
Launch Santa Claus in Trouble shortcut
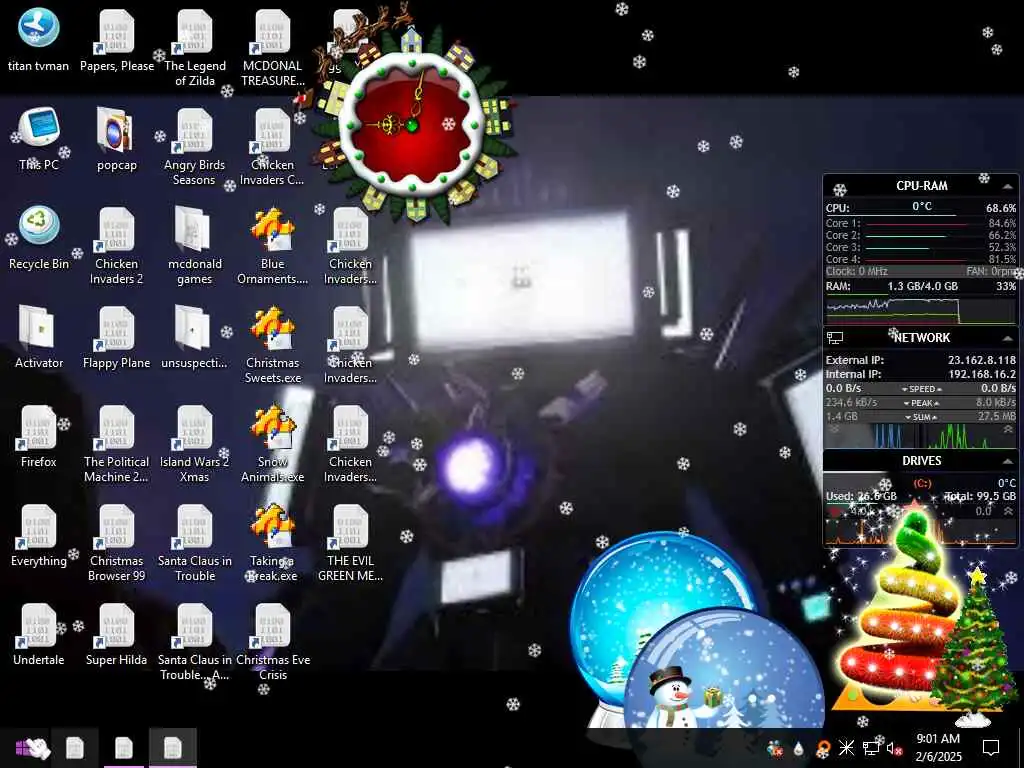(195, 543)
